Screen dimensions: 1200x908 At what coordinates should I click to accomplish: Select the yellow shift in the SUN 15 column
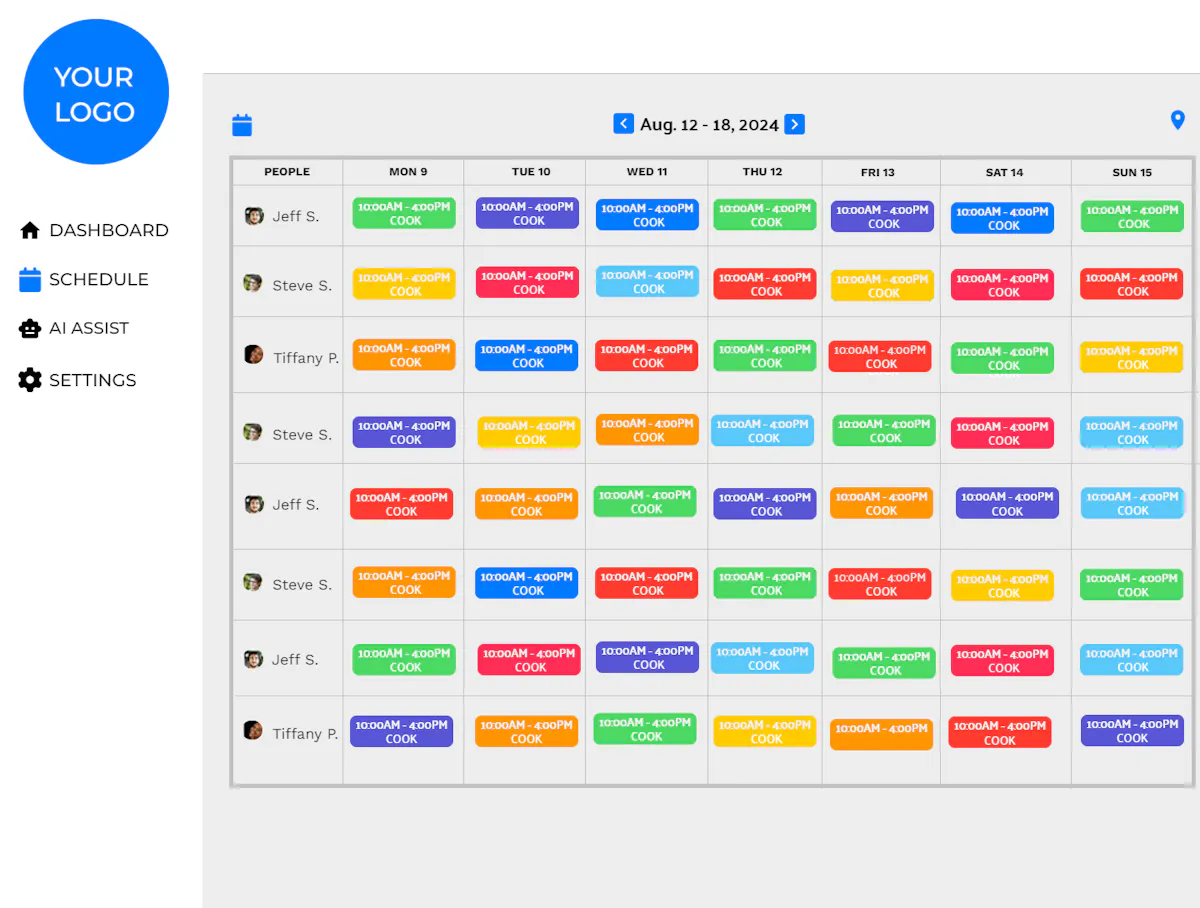tap(1132, 358)
